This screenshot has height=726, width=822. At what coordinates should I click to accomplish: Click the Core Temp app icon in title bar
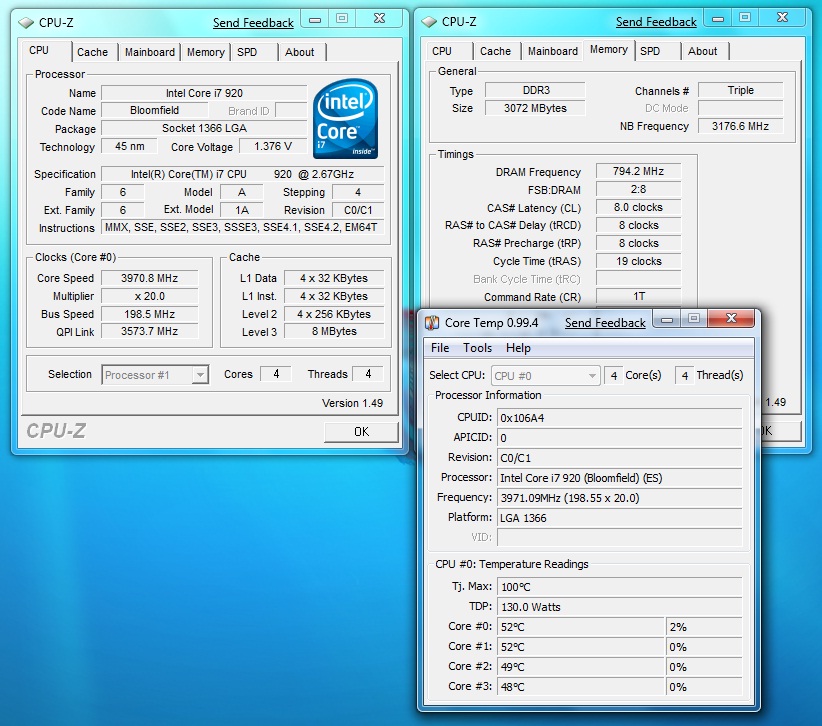(x=431, y=323)
